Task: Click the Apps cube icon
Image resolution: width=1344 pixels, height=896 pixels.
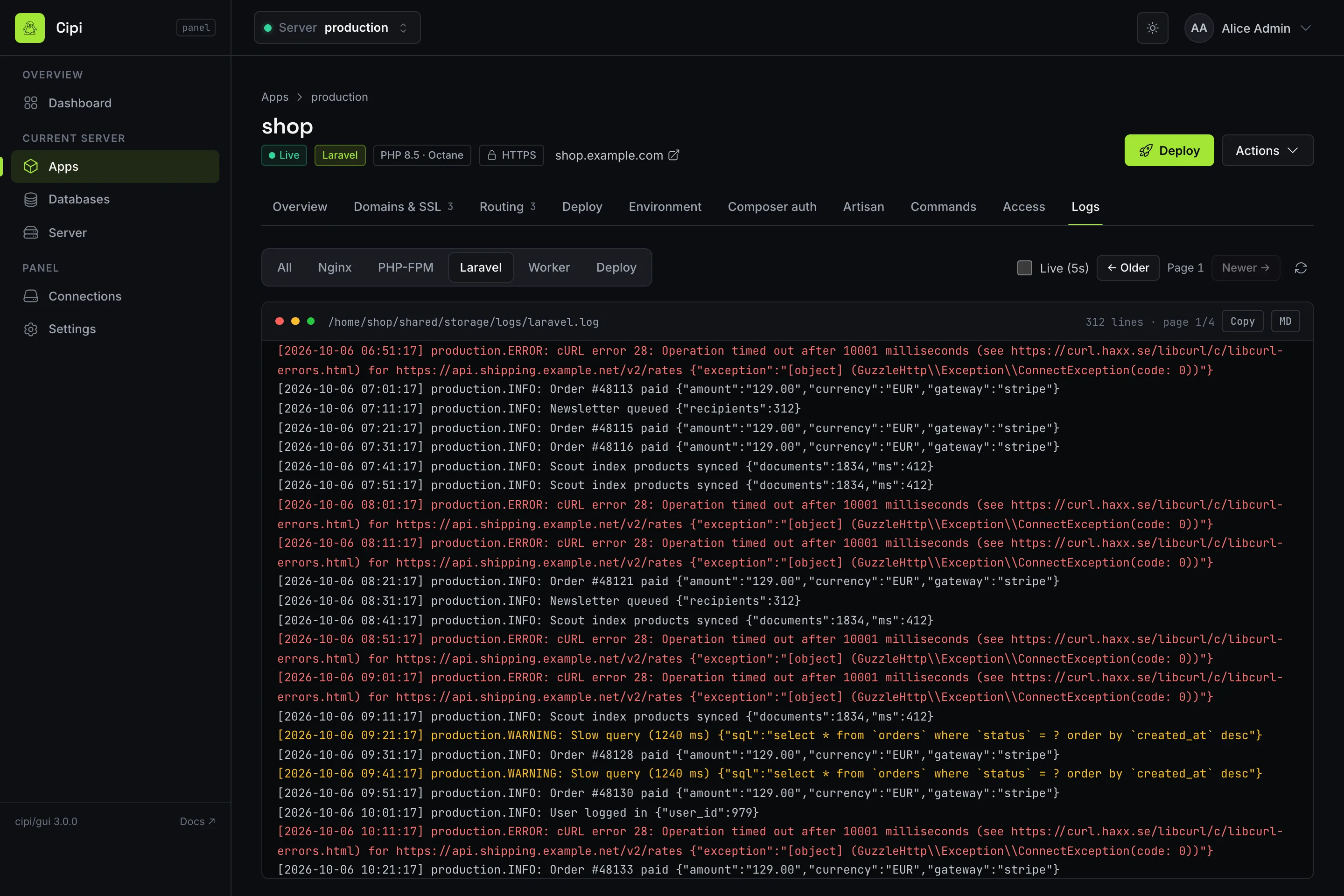Action: click(x=31, y=166)
